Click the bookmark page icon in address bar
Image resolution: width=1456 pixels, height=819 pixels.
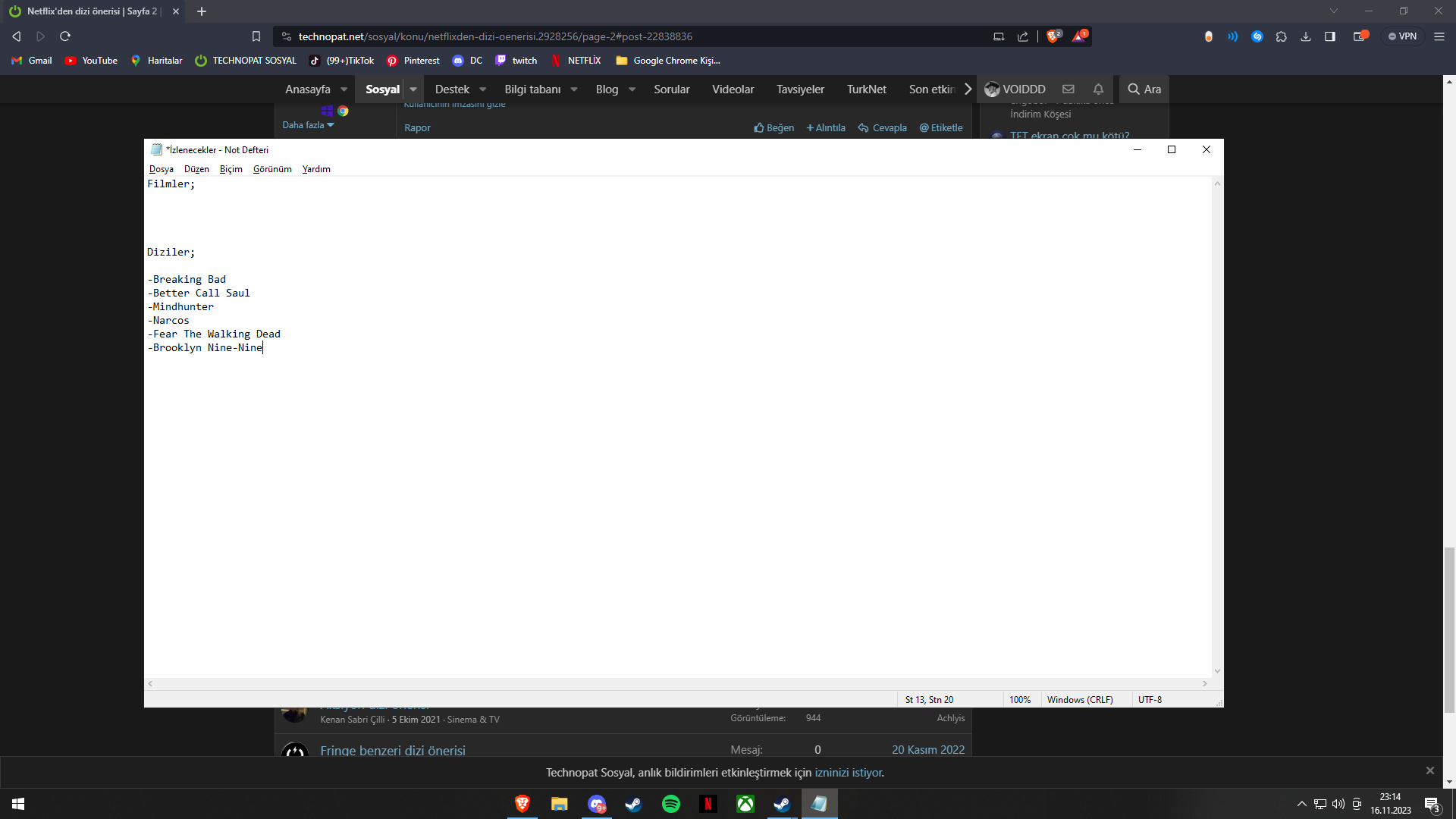coord(256,36)
